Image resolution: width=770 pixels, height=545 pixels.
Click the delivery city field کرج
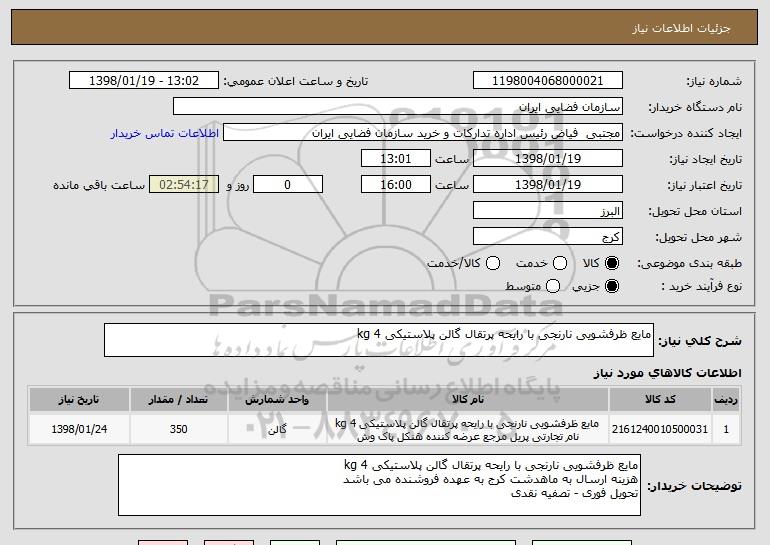[548, 237]
